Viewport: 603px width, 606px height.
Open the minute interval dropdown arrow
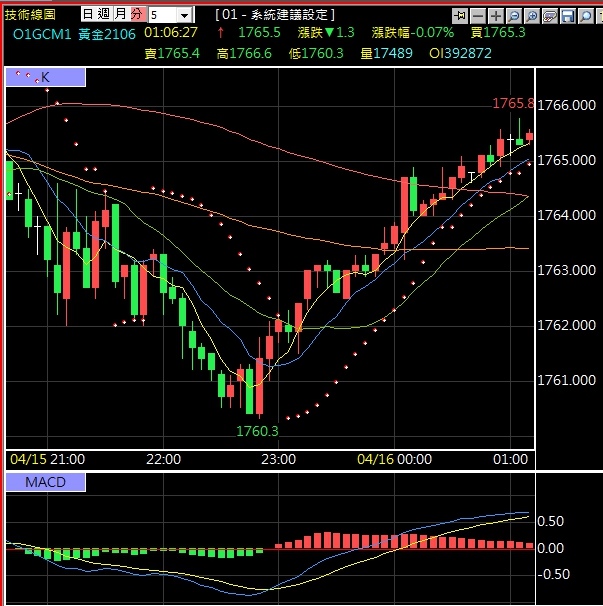click(185, 15)
